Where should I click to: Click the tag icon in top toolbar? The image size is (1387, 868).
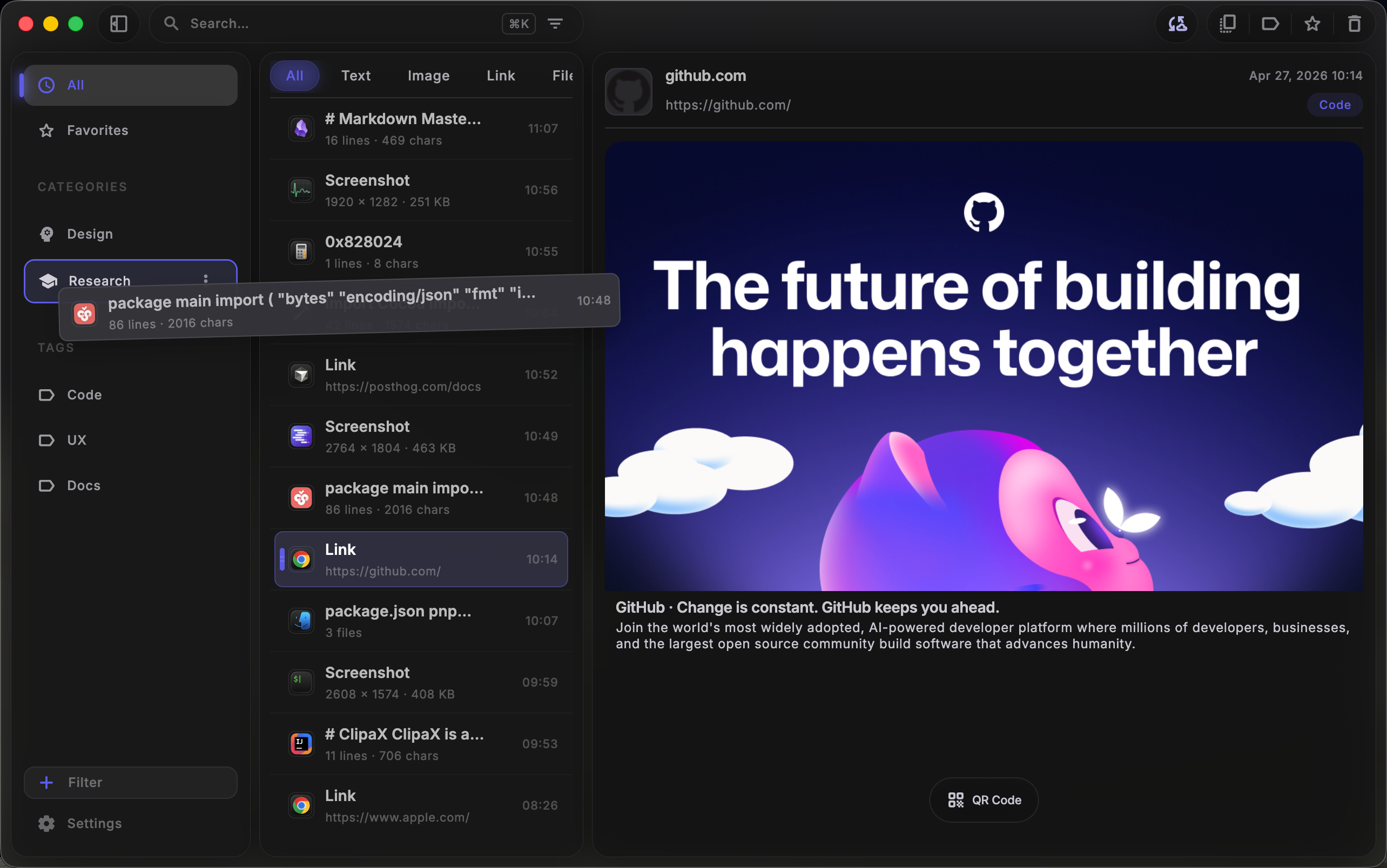coord(1270,24)
